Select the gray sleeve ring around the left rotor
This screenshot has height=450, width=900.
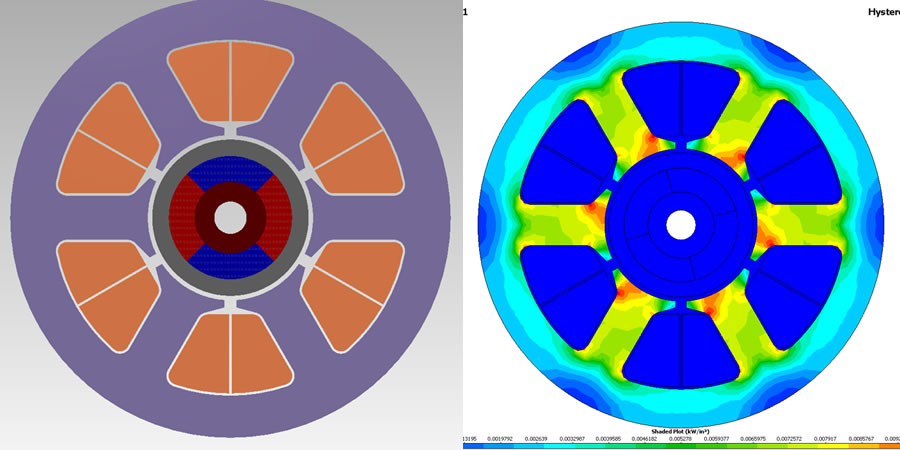pyautogui.click(x=230, y=148)
